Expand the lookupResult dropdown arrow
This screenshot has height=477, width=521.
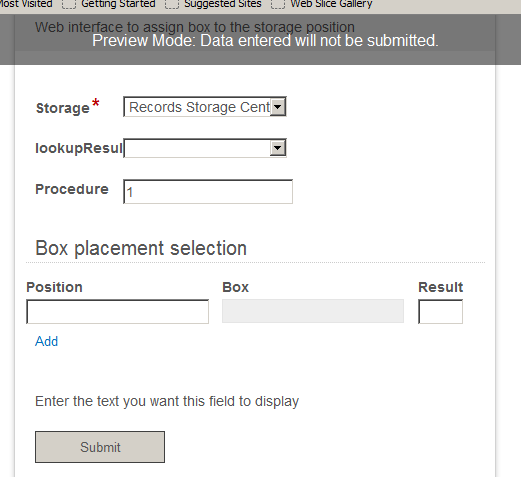tap(278, 148)
